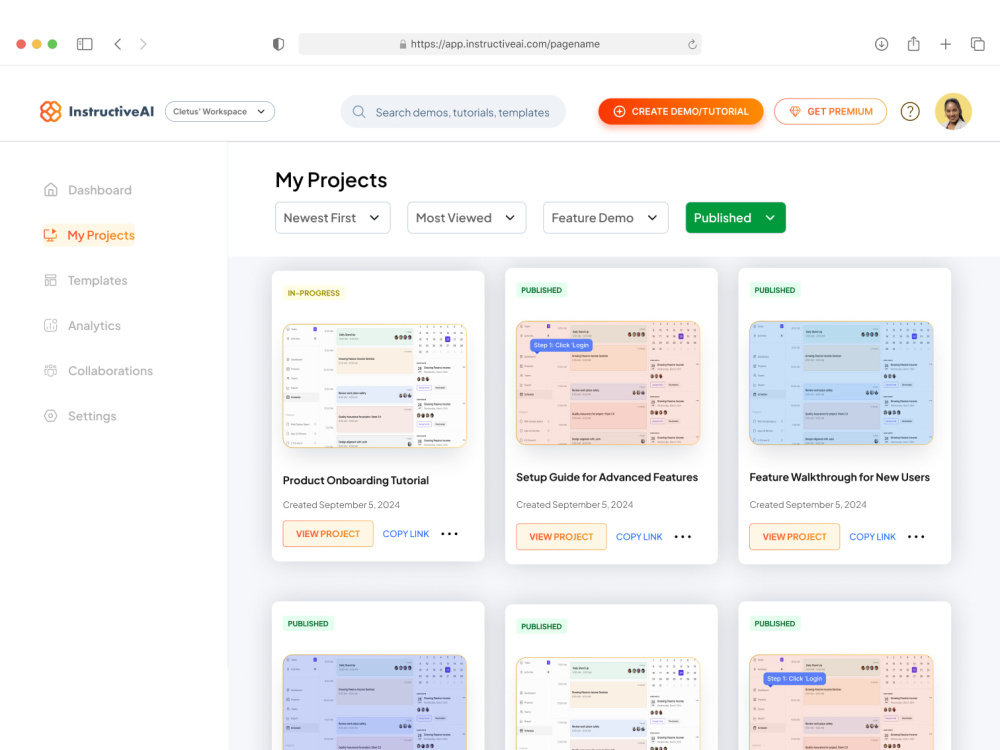Screen dimensions: 1000x750
Task: Toggle the browser sidebar icon
Action: (x=85, y=44)
